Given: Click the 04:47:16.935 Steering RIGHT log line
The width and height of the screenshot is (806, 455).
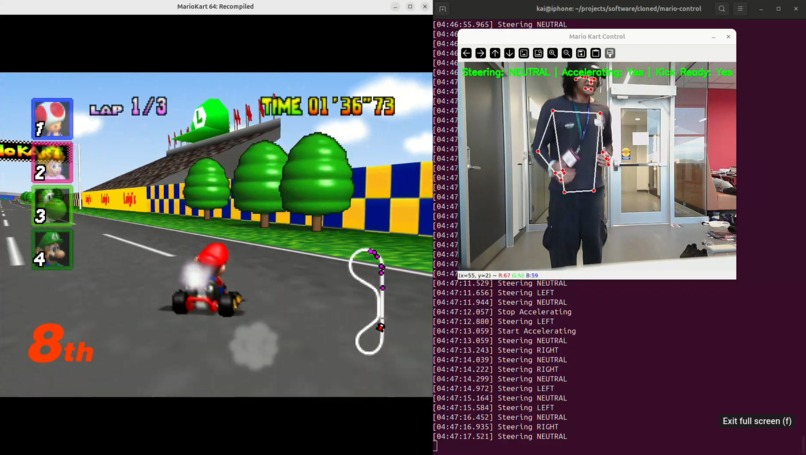Looking at the screenshot, I should (x=496, y=427).
